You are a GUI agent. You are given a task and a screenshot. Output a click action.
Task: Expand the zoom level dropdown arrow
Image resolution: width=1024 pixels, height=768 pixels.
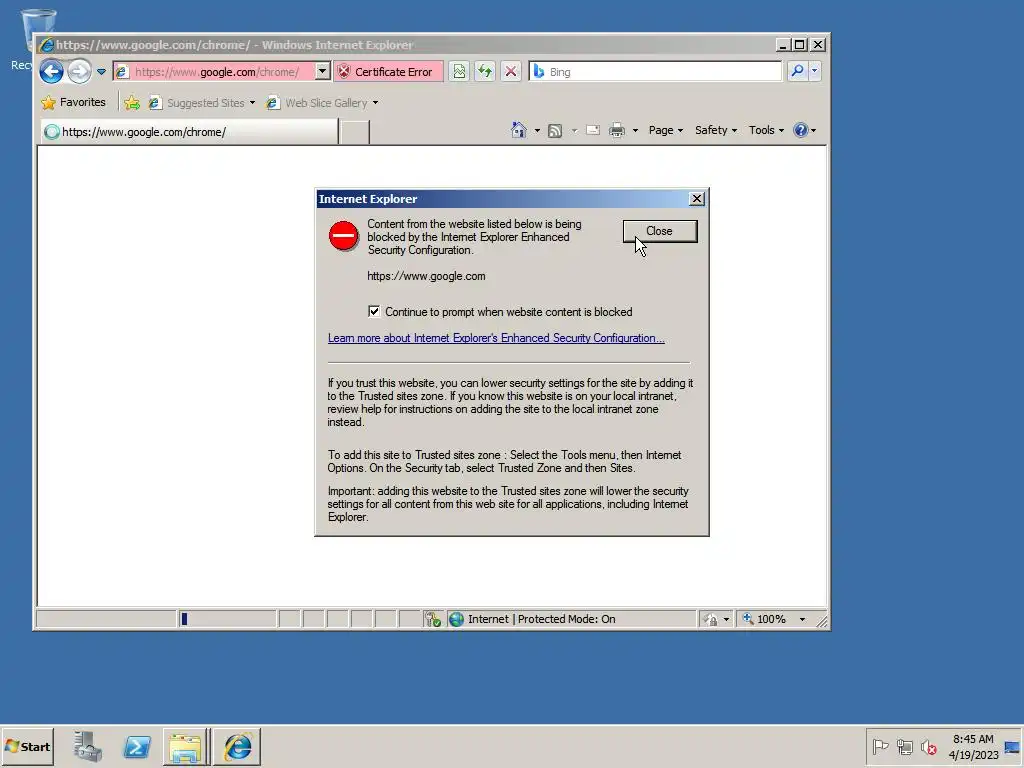click(803, 619)
